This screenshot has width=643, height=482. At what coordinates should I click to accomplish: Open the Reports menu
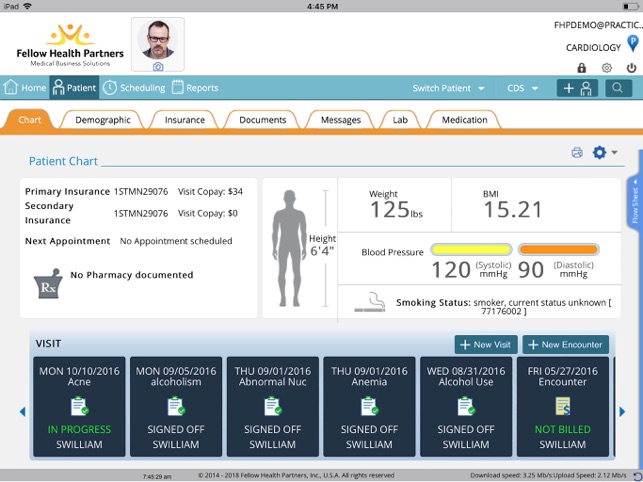195,87
